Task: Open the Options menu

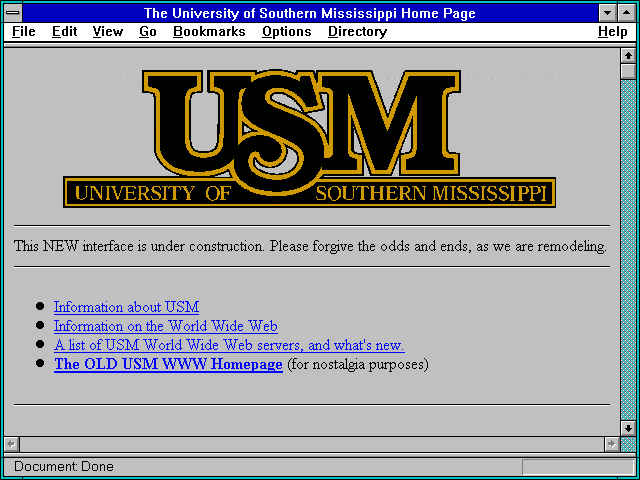Action: tap(287, 32)
